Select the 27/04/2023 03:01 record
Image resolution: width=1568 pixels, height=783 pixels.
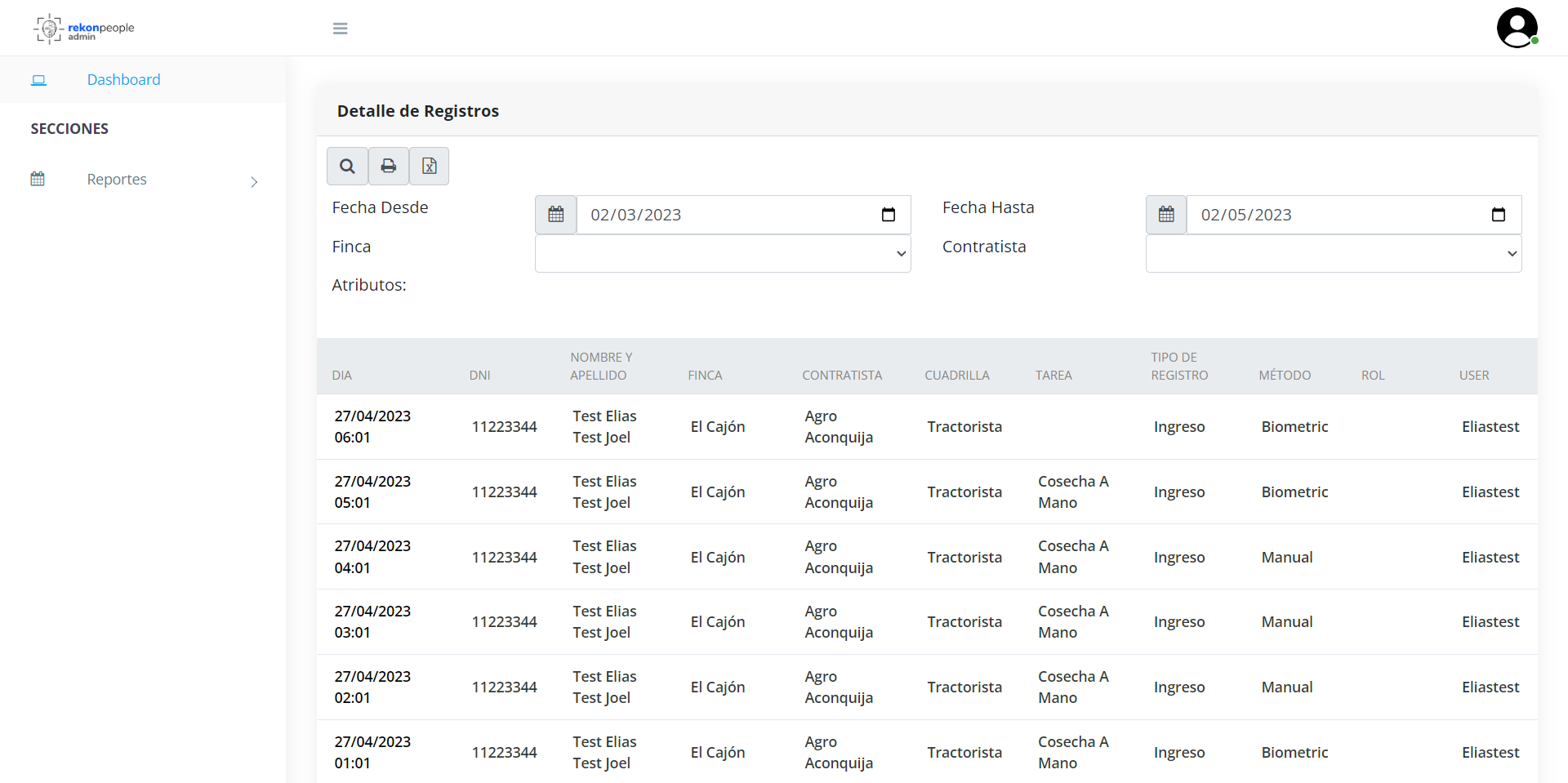click(x=927, y=622)
